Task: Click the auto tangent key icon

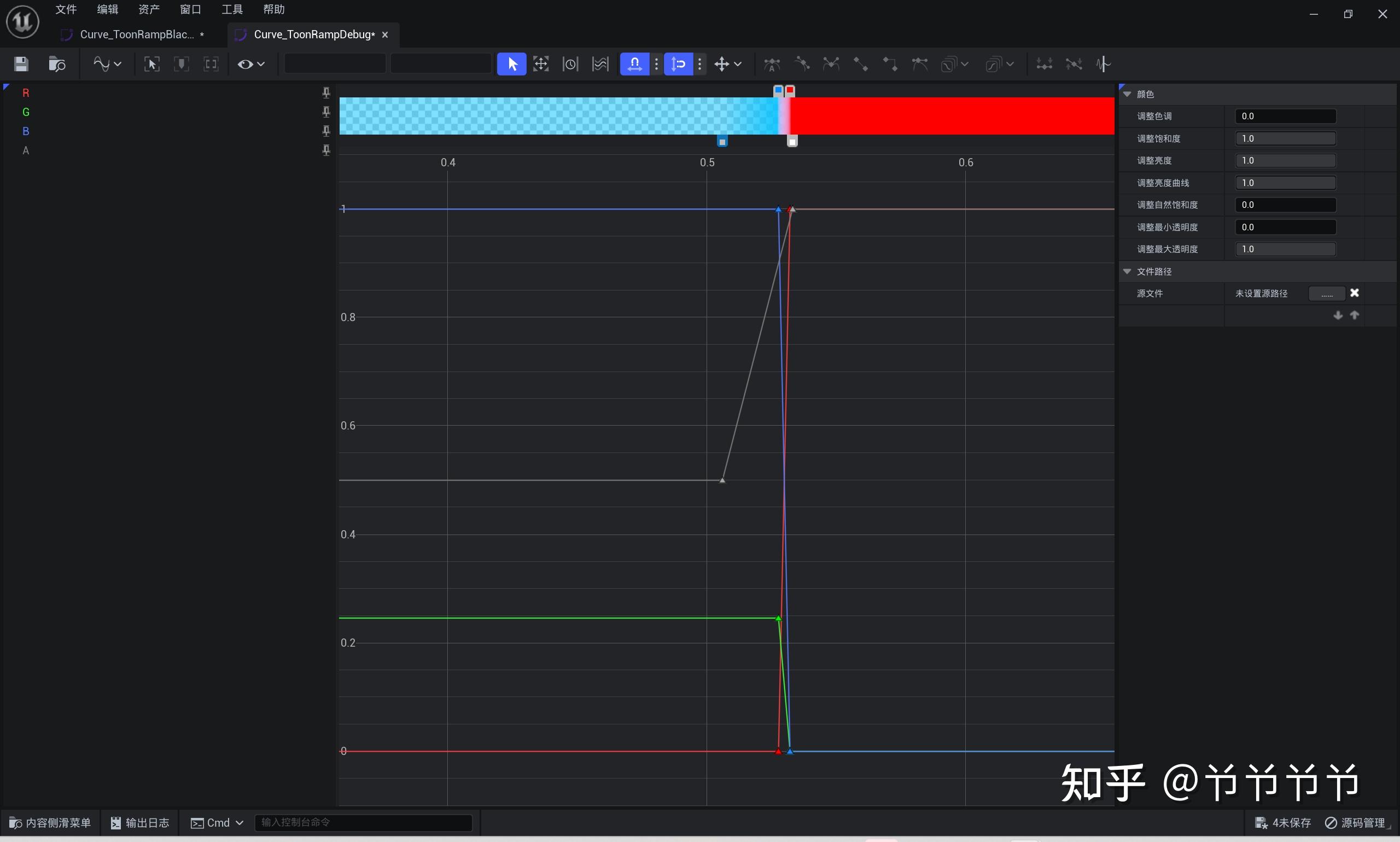Action: pos(772,63)
